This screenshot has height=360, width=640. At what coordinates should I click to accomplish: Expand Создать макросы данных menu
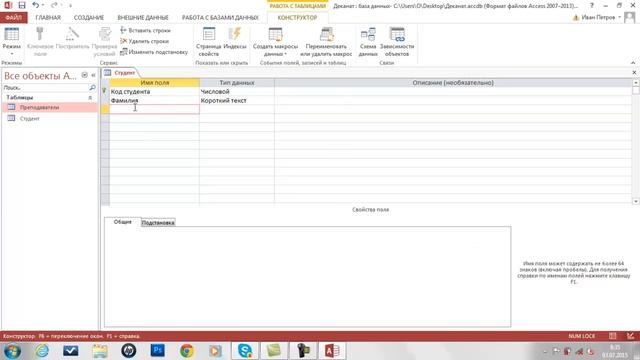point(275,41)
